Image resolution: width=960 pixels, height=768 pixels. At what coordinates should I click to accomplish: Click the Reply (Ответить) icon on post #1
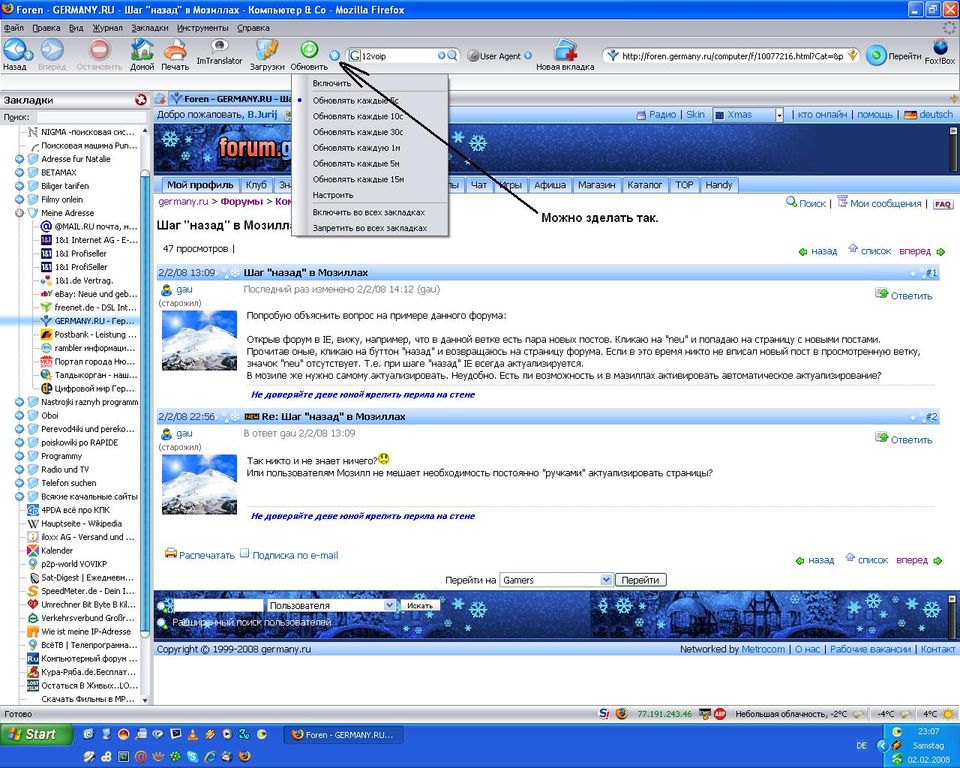(x=881, y=293)
